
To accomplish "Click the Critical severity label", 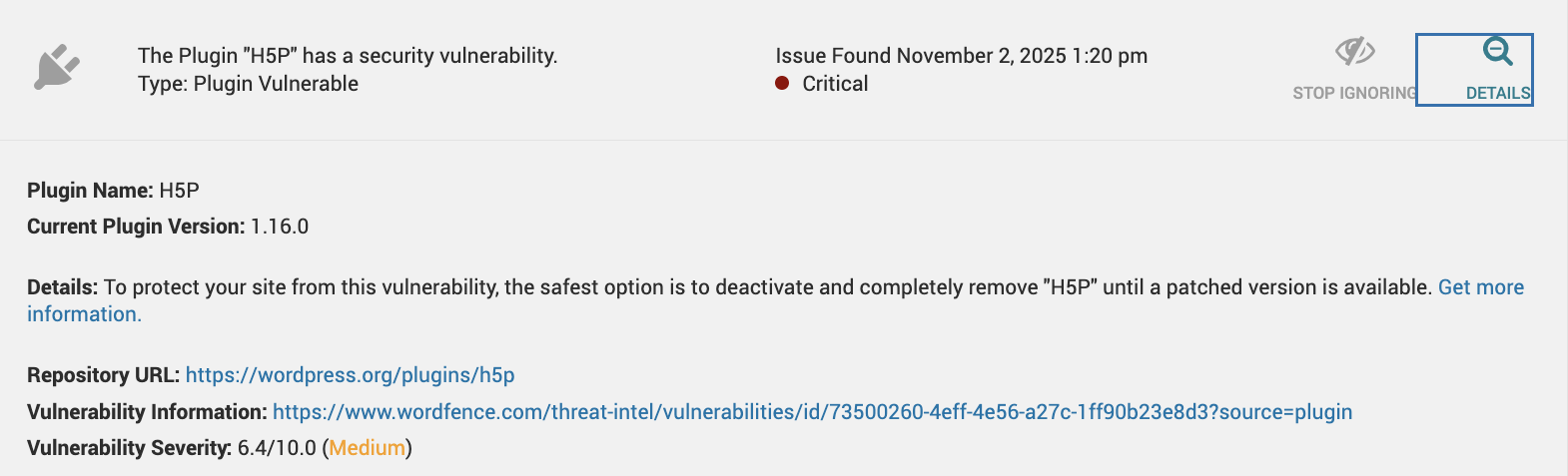I will coord(835,84).
